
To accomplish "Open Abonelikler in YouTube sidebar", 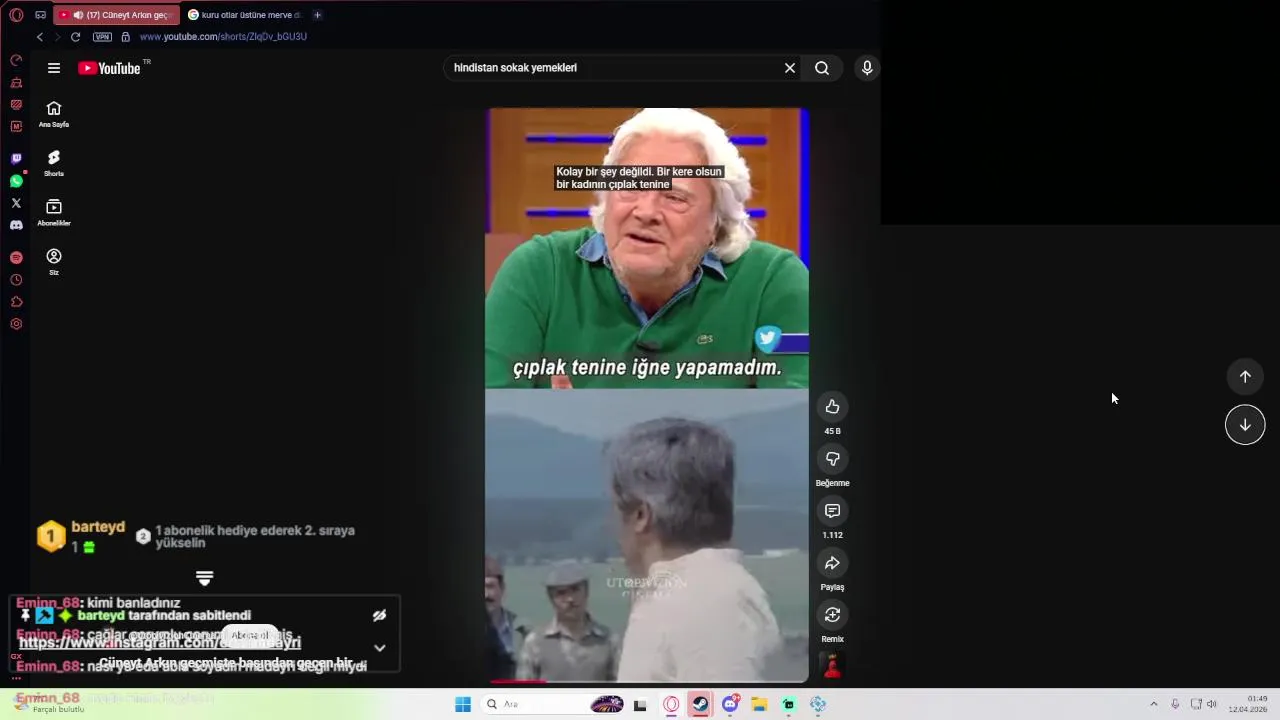I will pos(54,213).
